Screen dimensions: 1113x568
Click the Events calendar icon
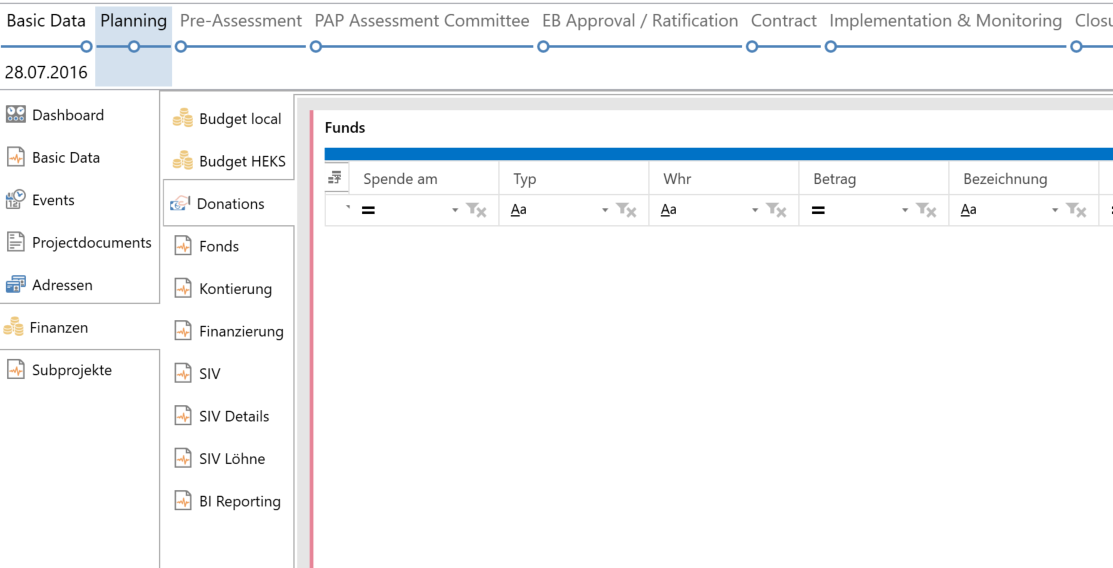(16, 200)
